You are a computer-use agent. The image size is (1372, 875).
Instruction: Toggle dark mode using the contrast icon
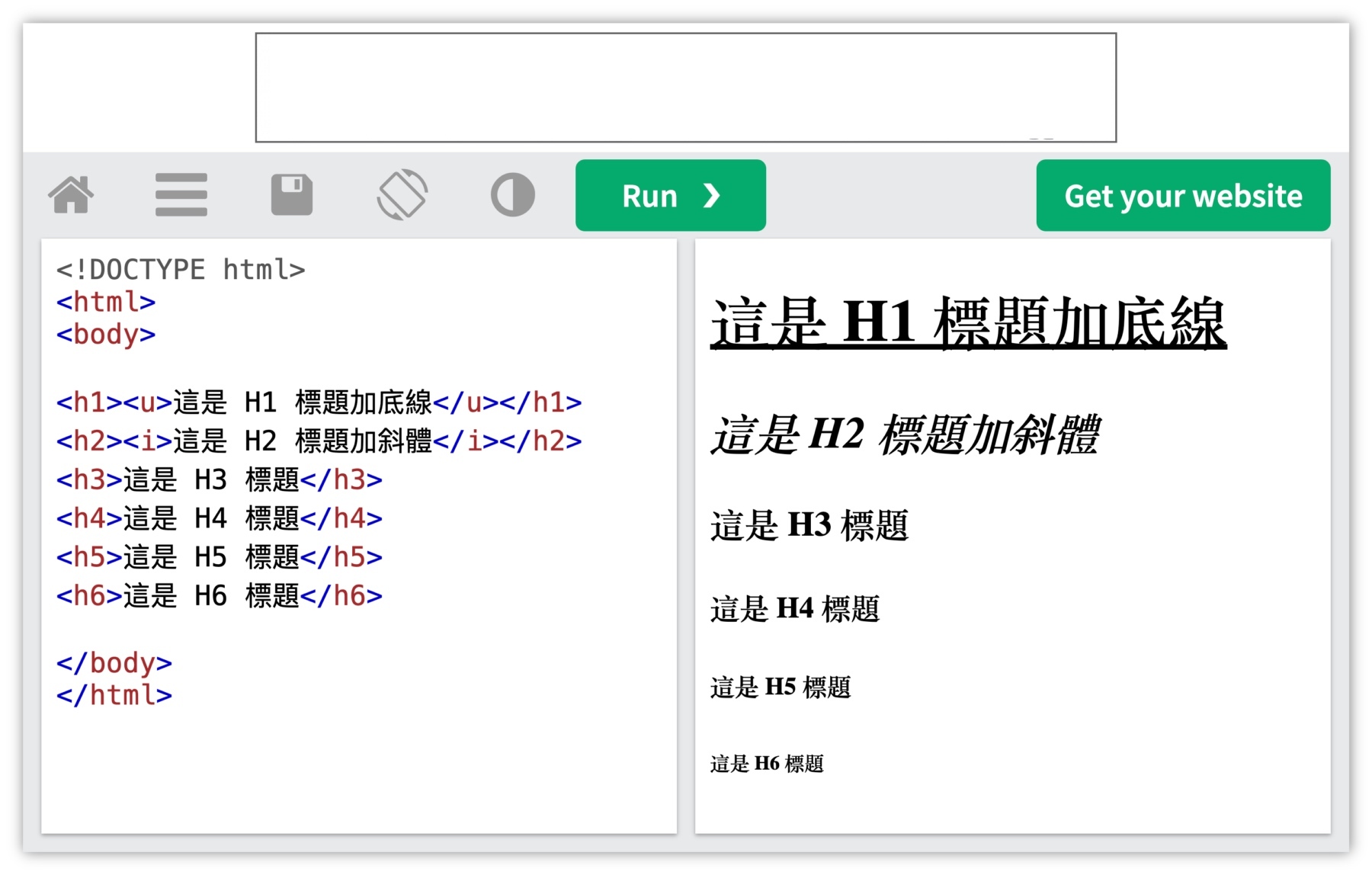pos(512,193)
